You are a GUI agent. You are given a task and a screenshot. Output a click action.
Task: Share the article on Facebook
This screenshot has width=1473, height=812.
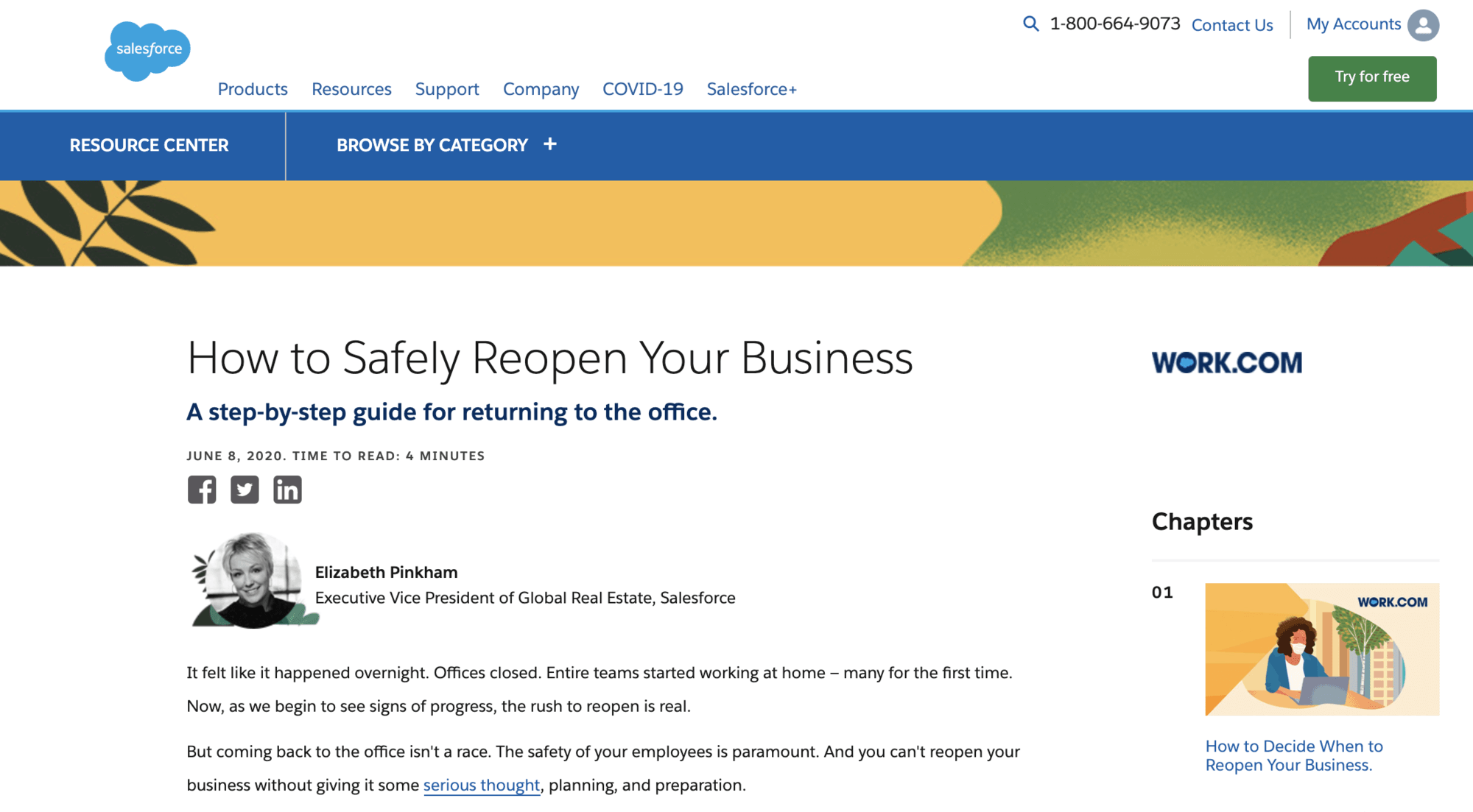point(202,490)
